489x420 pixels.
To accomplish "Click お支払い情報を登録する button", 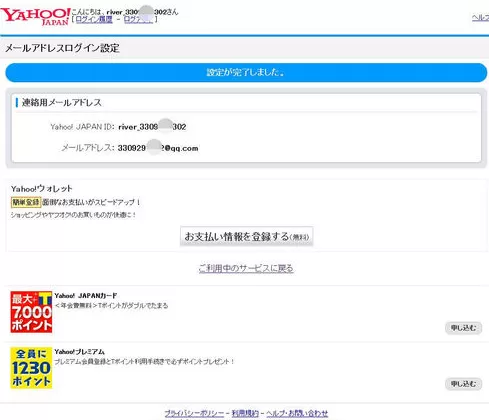I will (x=246, y=236).
